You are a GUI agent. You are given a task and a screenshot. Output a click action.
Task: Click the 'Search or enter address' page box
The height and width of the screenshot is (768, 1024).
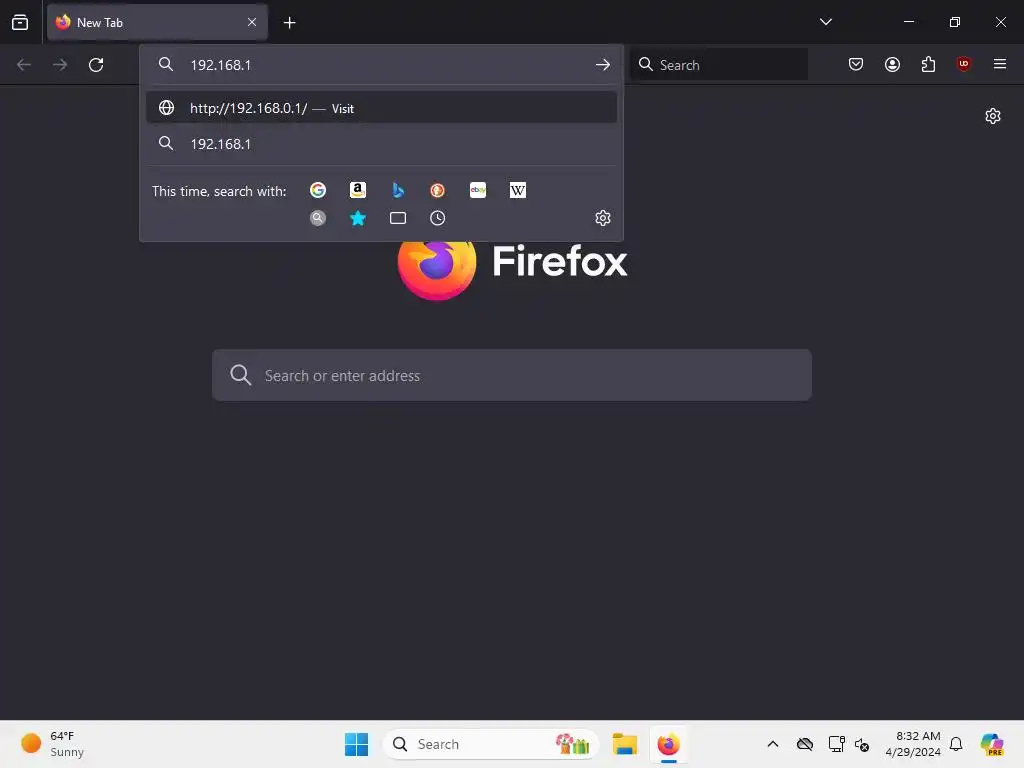512,376
